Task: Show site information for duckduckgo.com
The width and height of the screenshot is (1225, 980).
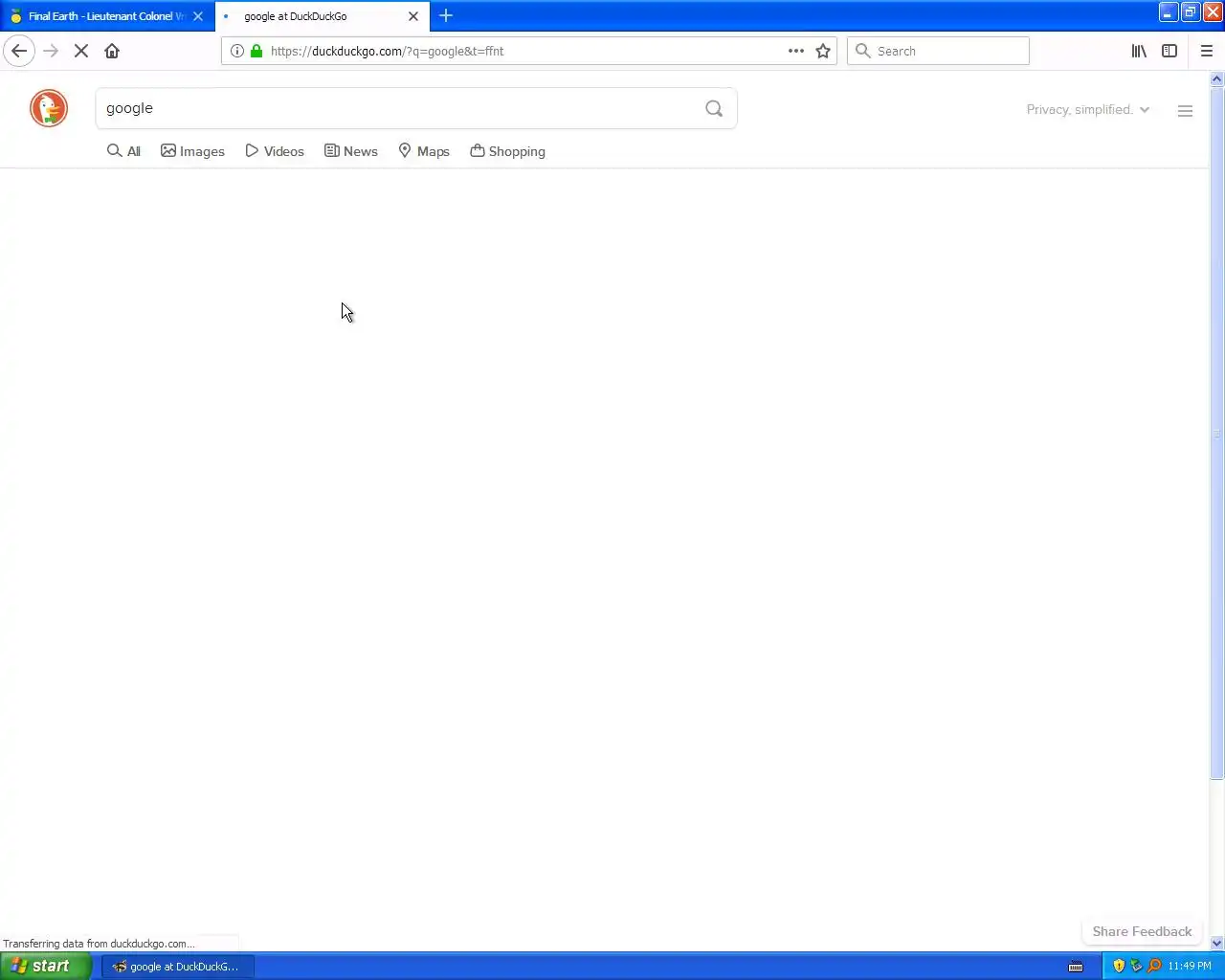Action: point(237,51)
